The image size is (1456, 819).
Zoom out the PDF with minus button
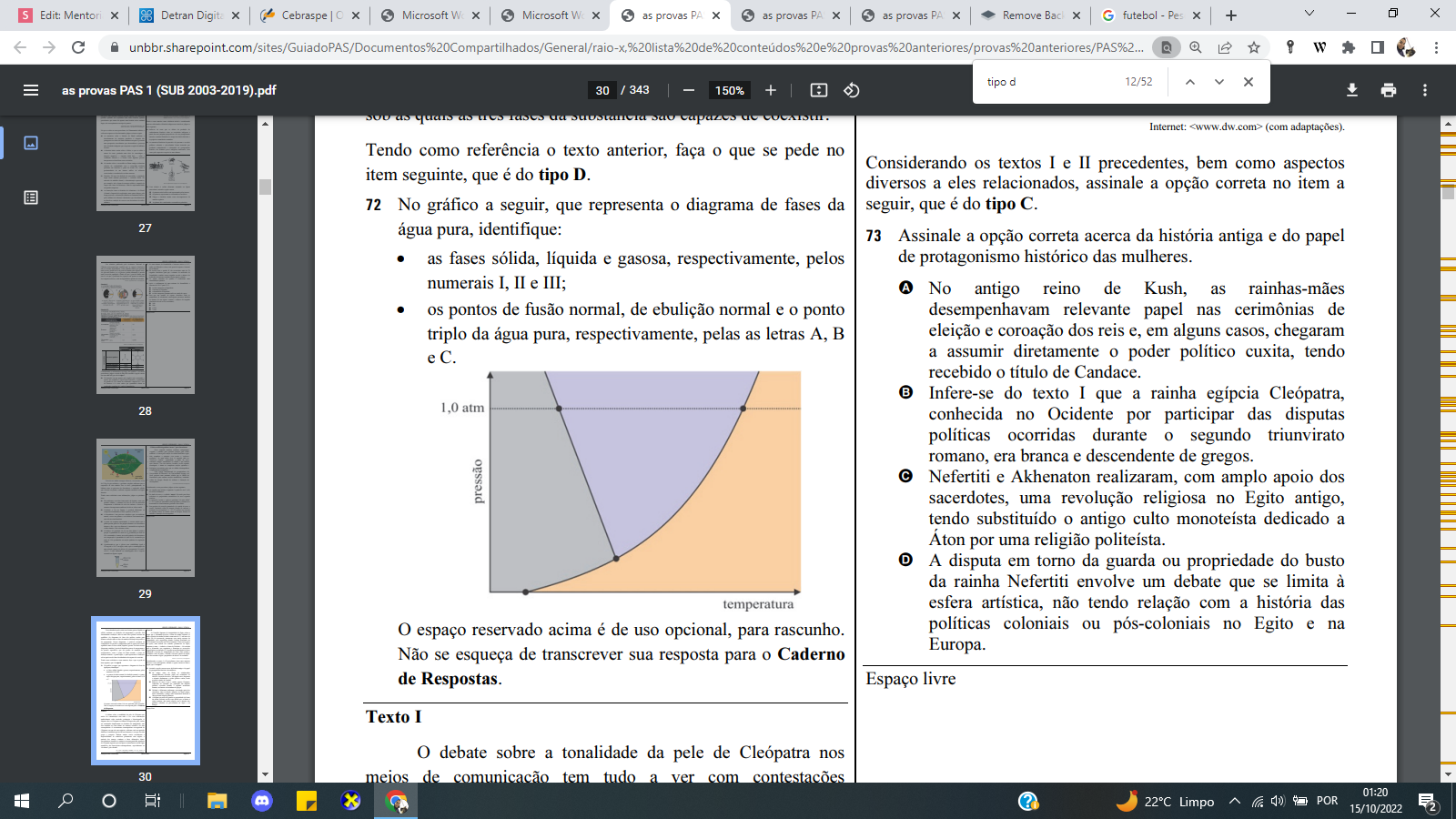(x=689, y=90)
